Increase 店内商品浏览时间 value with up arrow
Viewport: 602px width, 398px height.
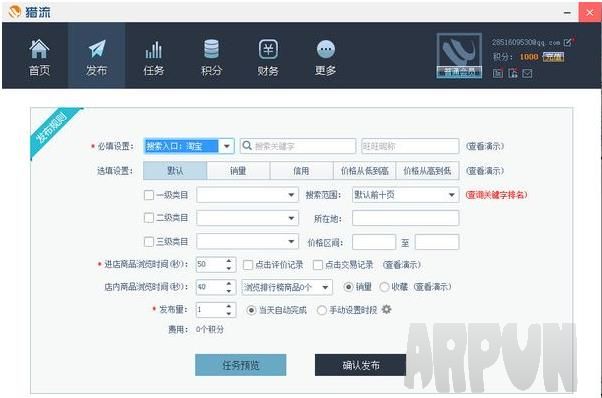pos(229,283)
